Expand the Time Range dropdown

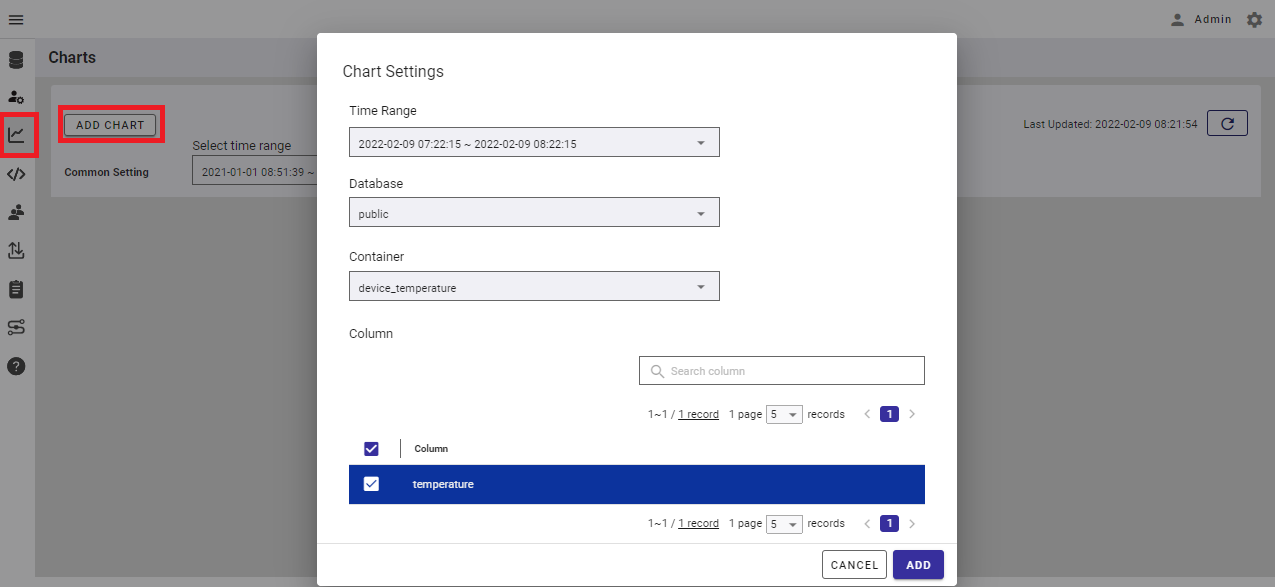click(x=534, y=143)
